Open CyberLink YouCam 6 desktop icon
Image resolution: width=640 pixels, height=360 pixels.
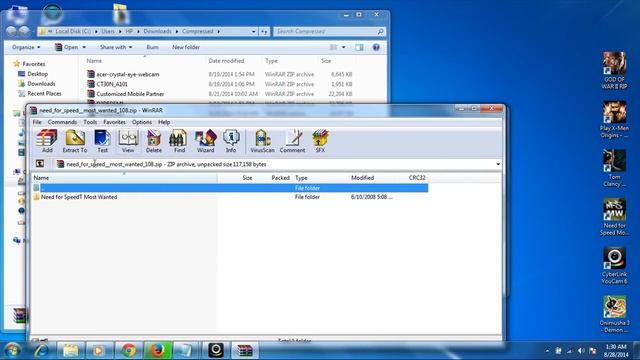point(614,266)
